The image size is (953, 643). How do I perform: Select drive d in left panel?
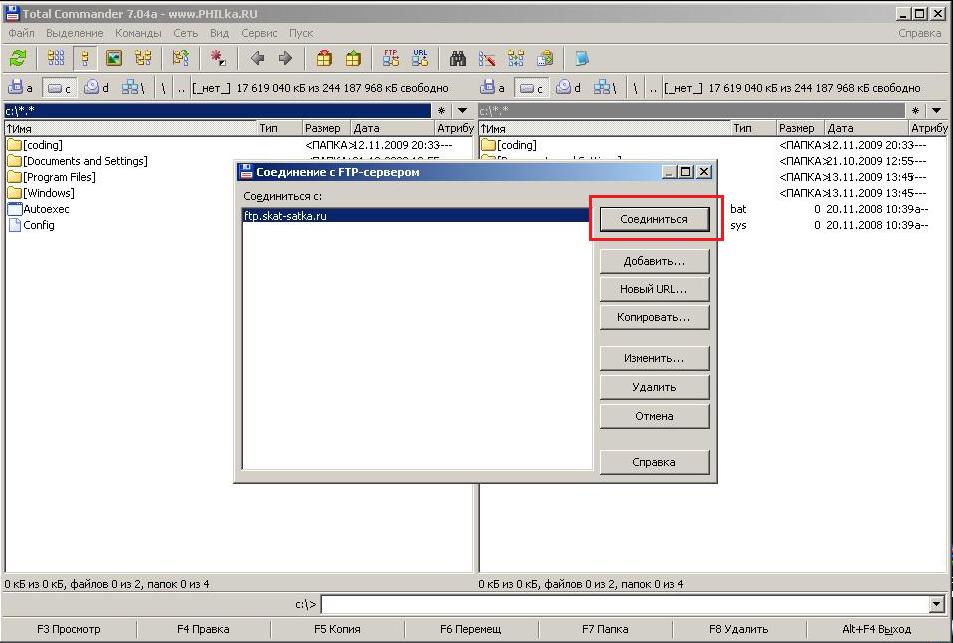click(x=97, y=88)
